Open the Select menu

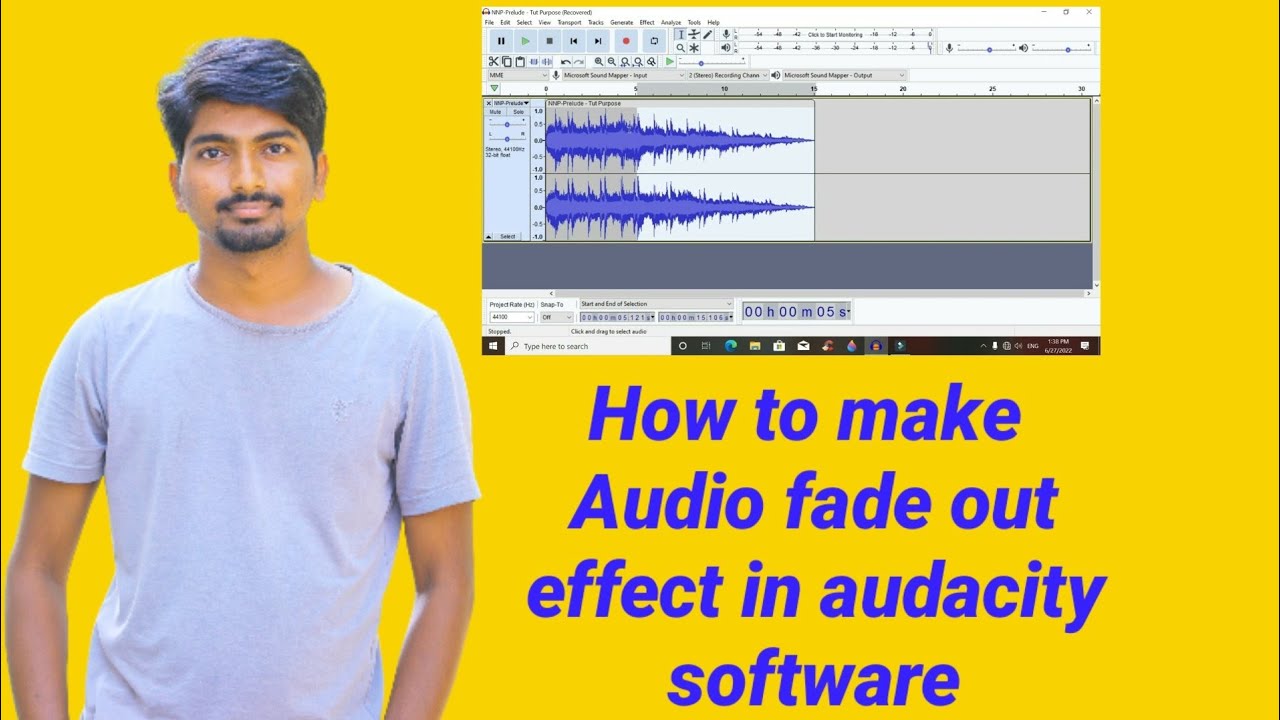click(x=524, y=22)
